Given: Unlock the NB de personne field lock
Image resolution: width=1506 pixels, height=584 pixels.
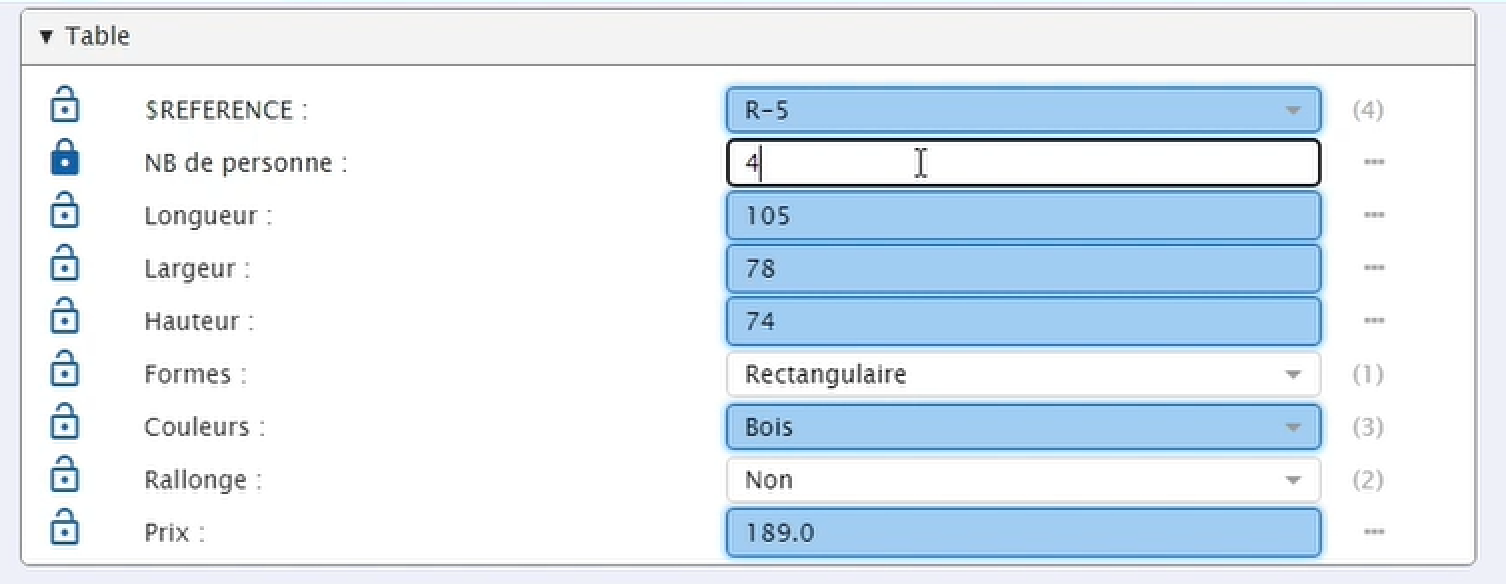Looking at the screenshot, I should point(65,158).
